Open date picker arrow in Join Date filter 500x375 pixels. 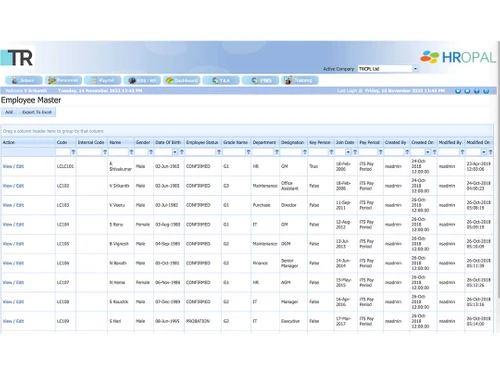[348, 152]
